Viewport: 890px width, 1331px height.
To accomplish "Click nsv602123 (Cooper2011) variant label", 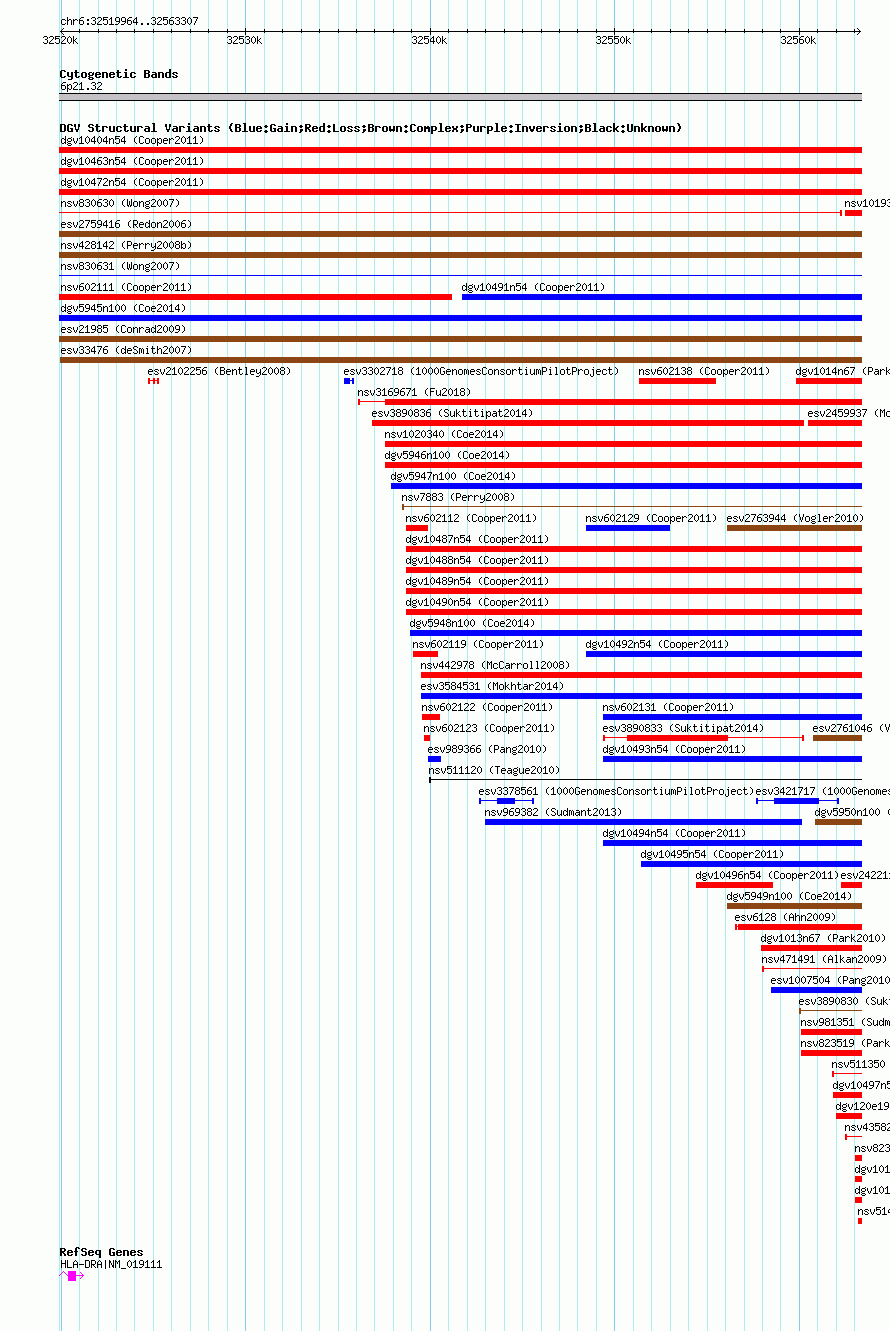I will (489, 728).
